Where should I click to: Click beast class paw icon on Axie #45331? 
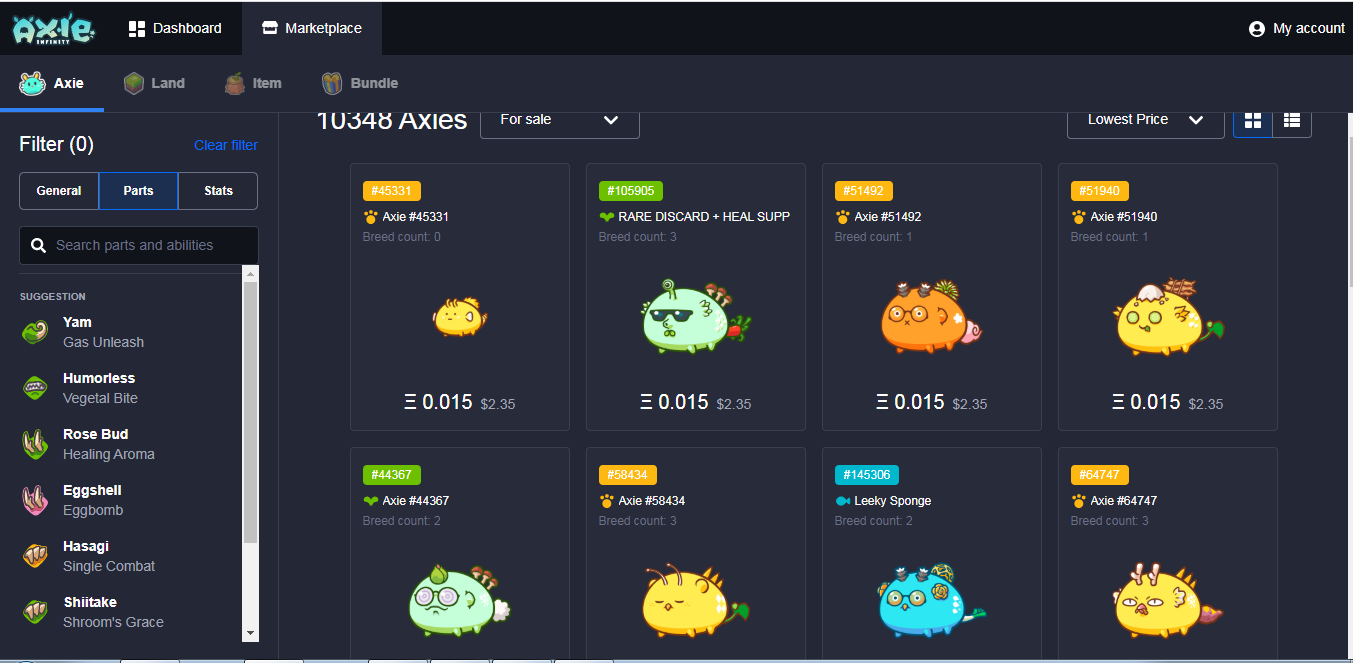pos(370,216)
